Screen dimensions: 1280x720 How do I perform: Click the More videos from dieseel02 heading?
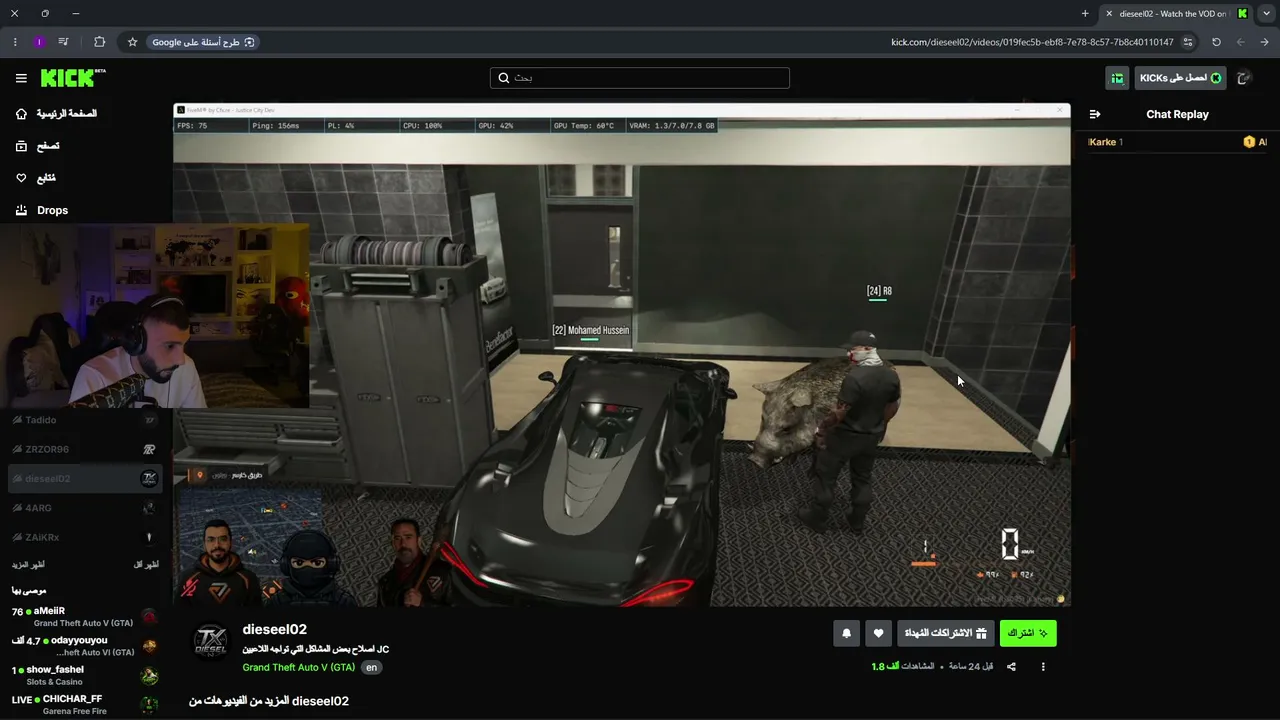pos(269,701)
